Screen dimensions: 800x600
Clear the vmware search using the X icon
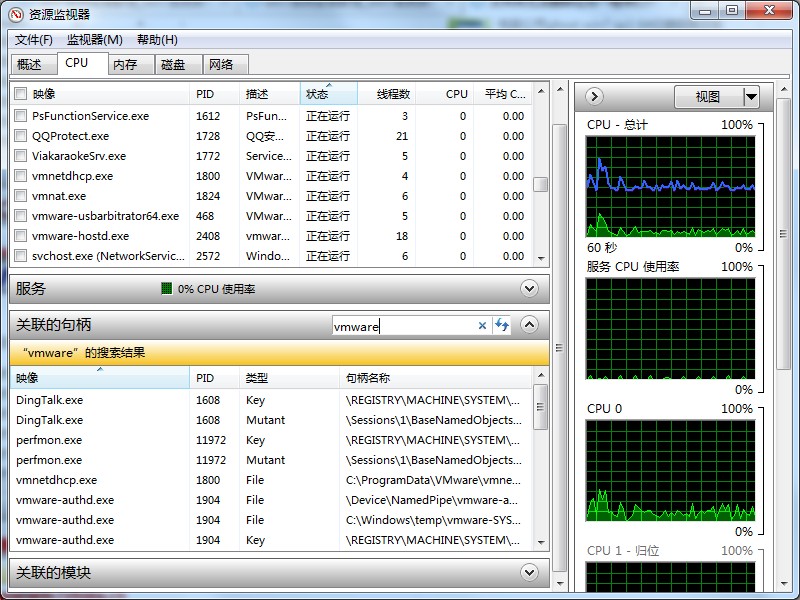click(x=484, y=324)
